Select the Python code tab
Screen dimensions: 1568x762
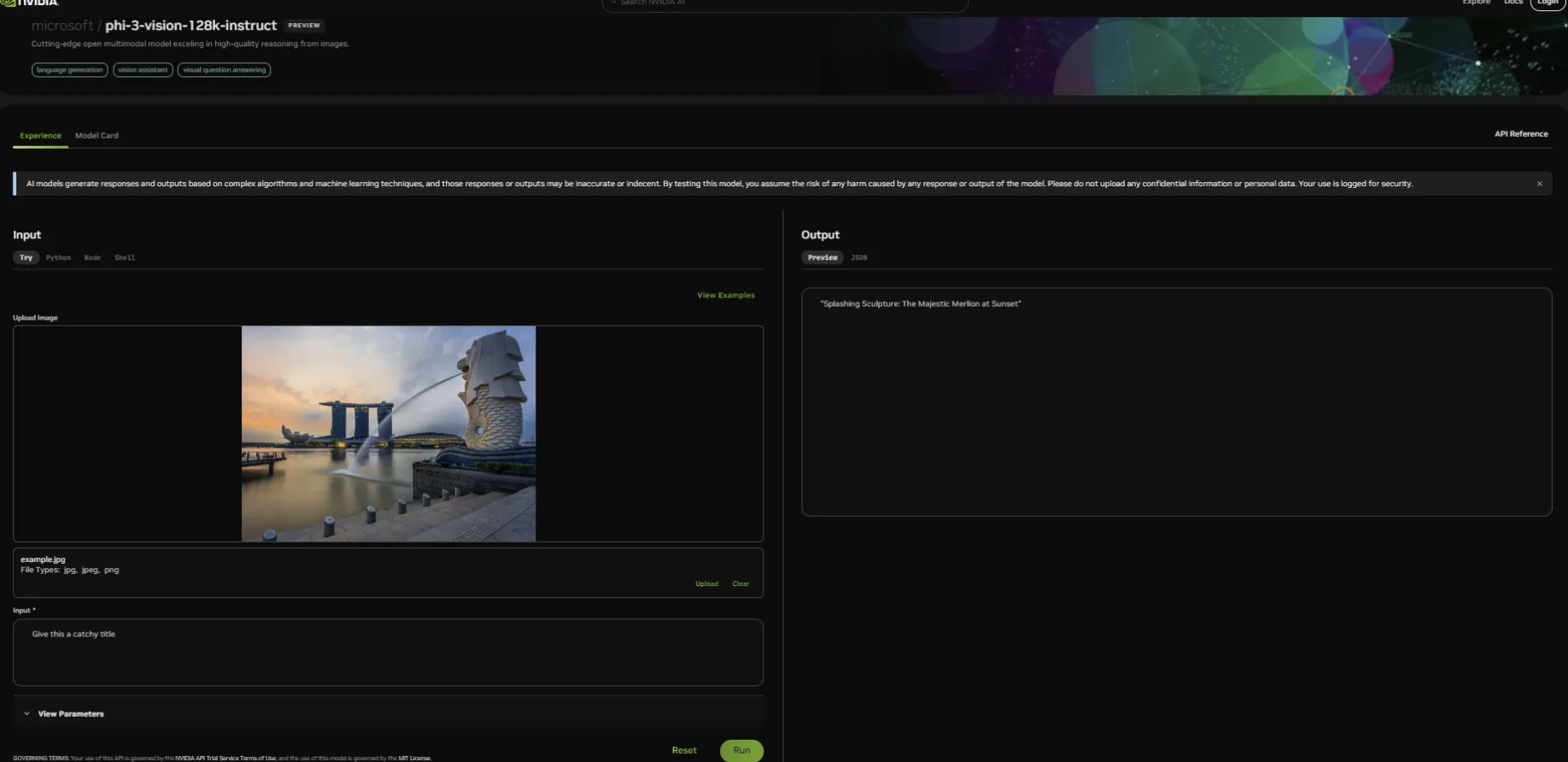[x=58, y=258]
